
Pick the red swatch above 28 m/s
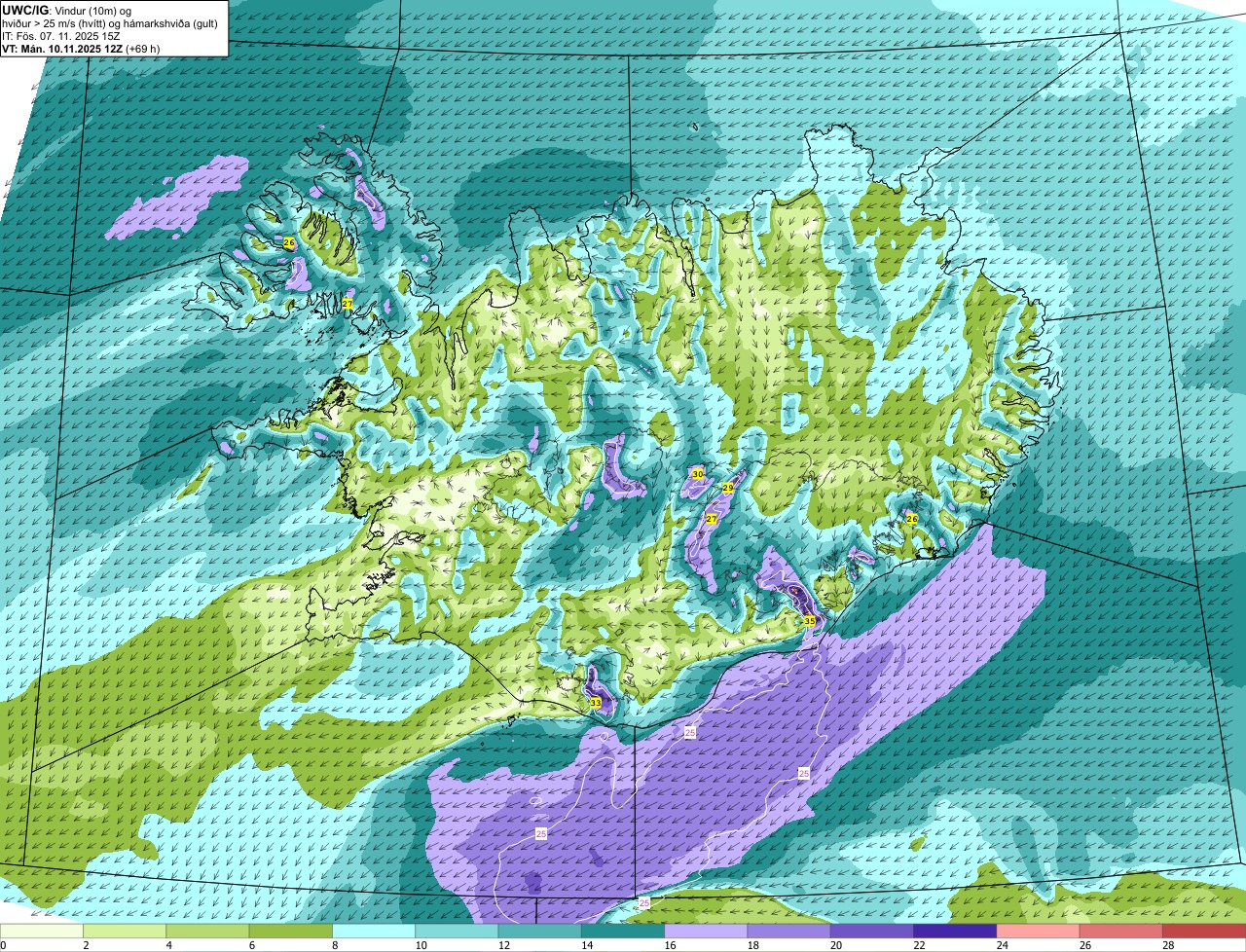tap(1204, 931)
